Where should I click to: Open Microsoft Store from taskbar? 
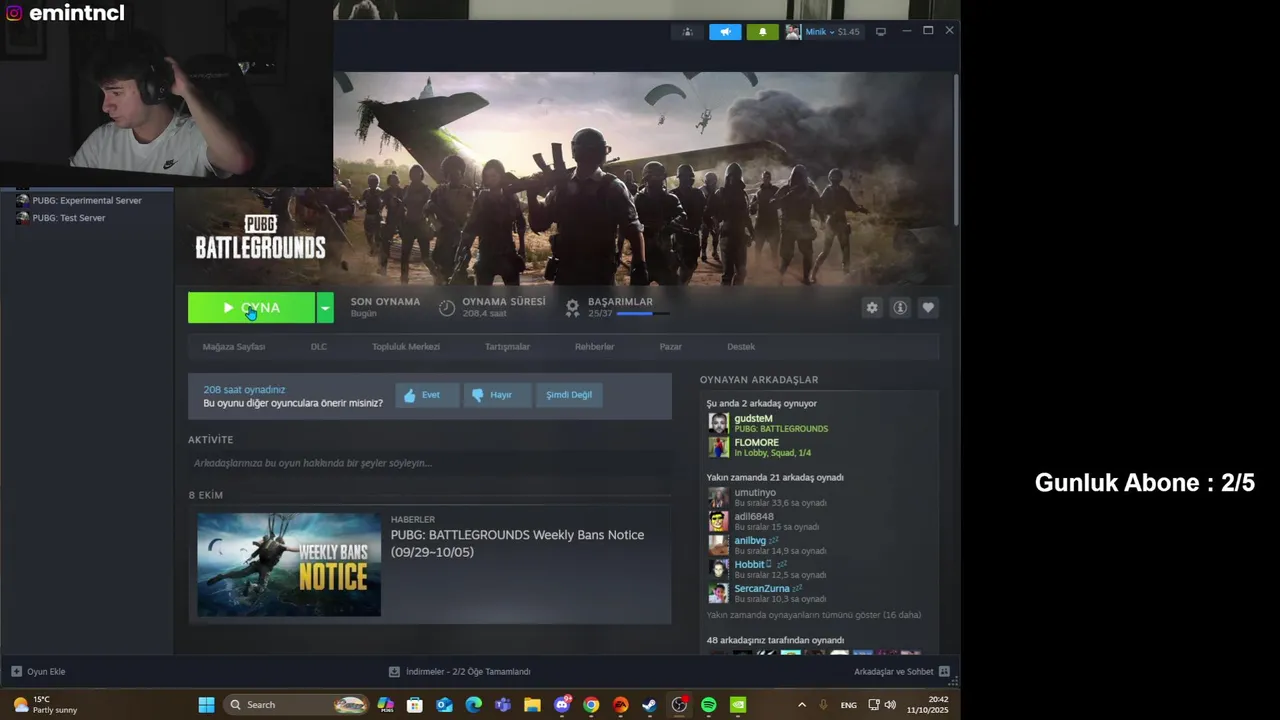coord(415,705)
